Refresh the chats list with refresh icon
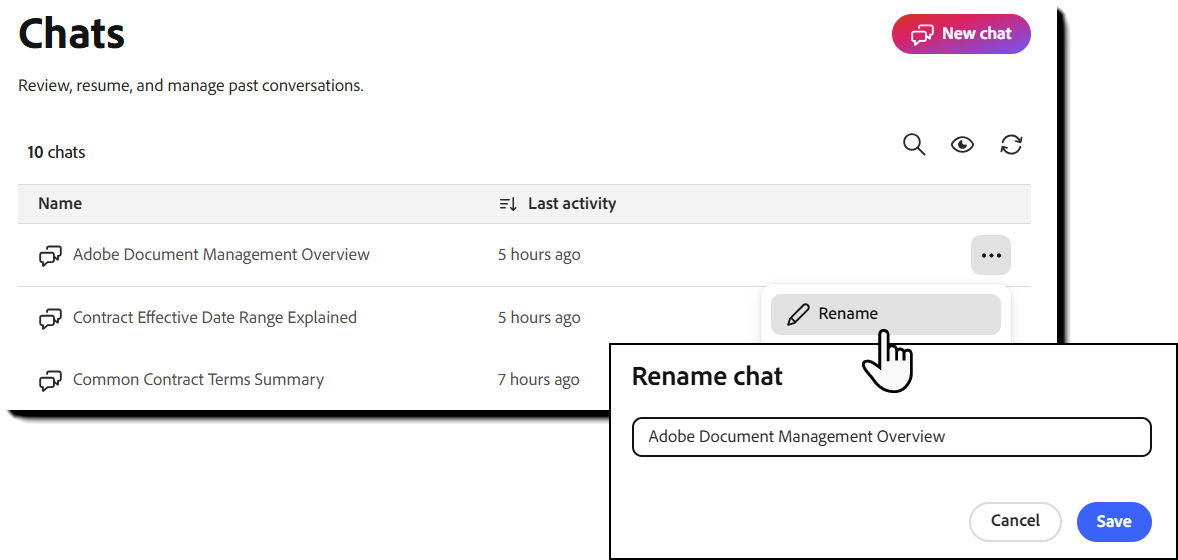 tap(1011, 144)
